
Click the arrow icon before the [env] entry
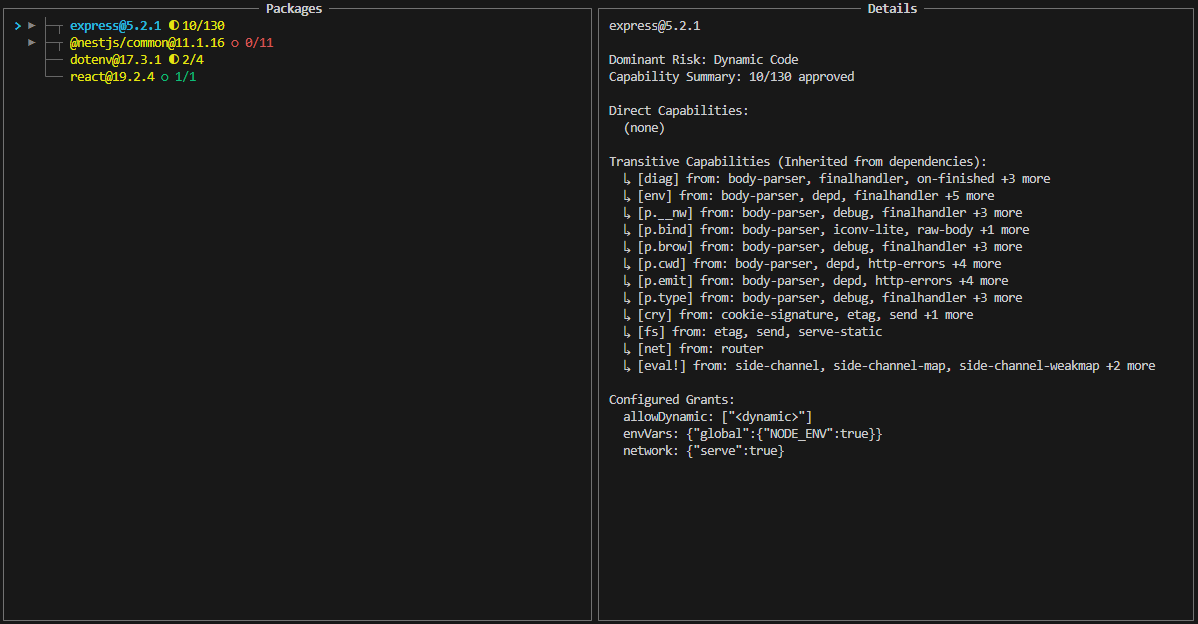click(x=627, y=196)
